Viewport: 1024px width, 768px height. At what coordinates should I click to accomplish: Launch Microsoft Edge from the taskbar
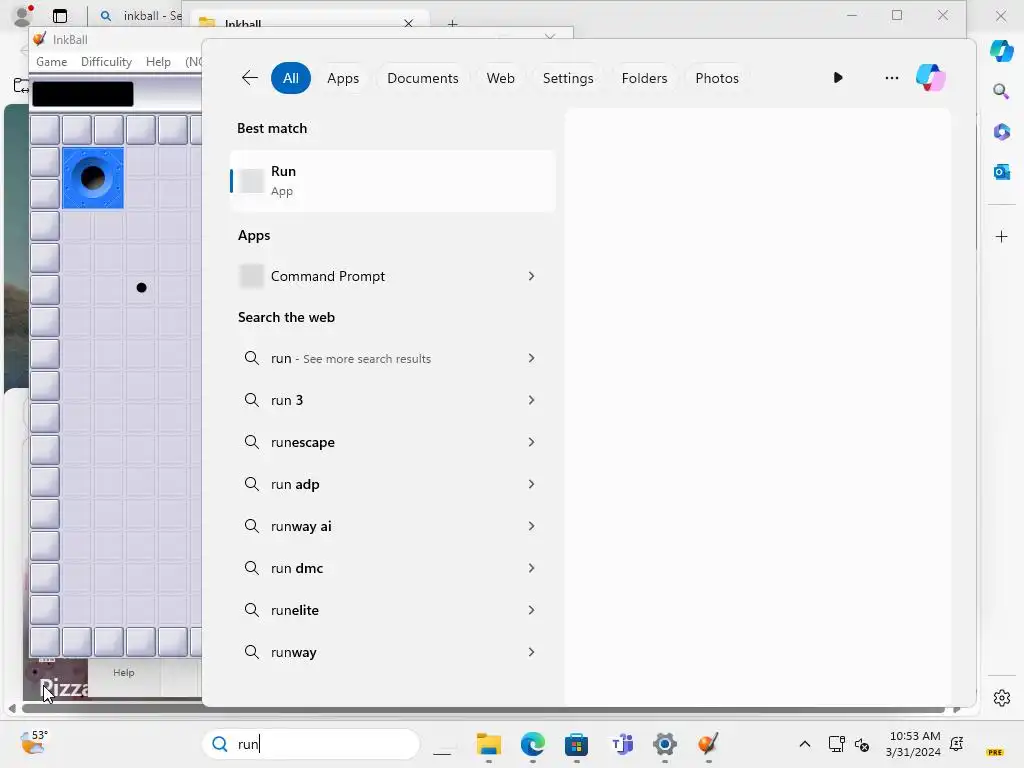pyautogui.click(x=533, y=744)
